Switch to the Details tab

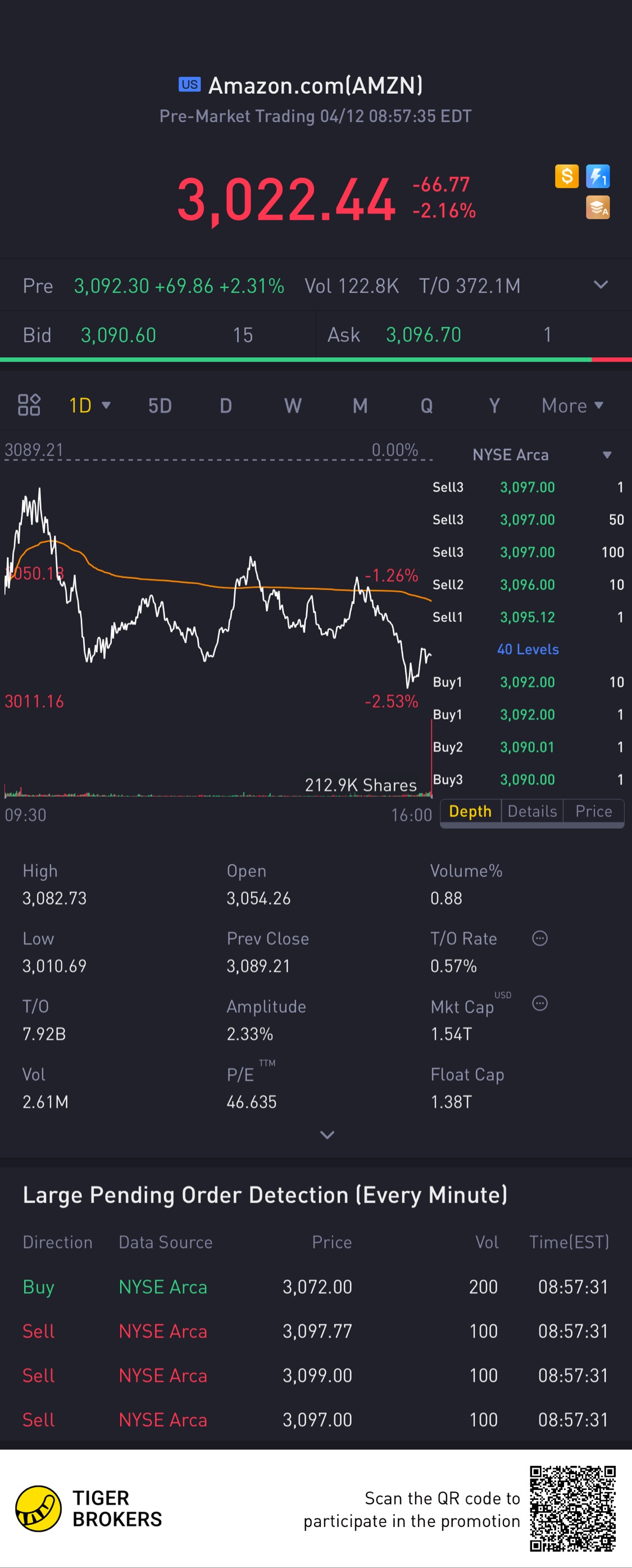(x=532, y=811)
